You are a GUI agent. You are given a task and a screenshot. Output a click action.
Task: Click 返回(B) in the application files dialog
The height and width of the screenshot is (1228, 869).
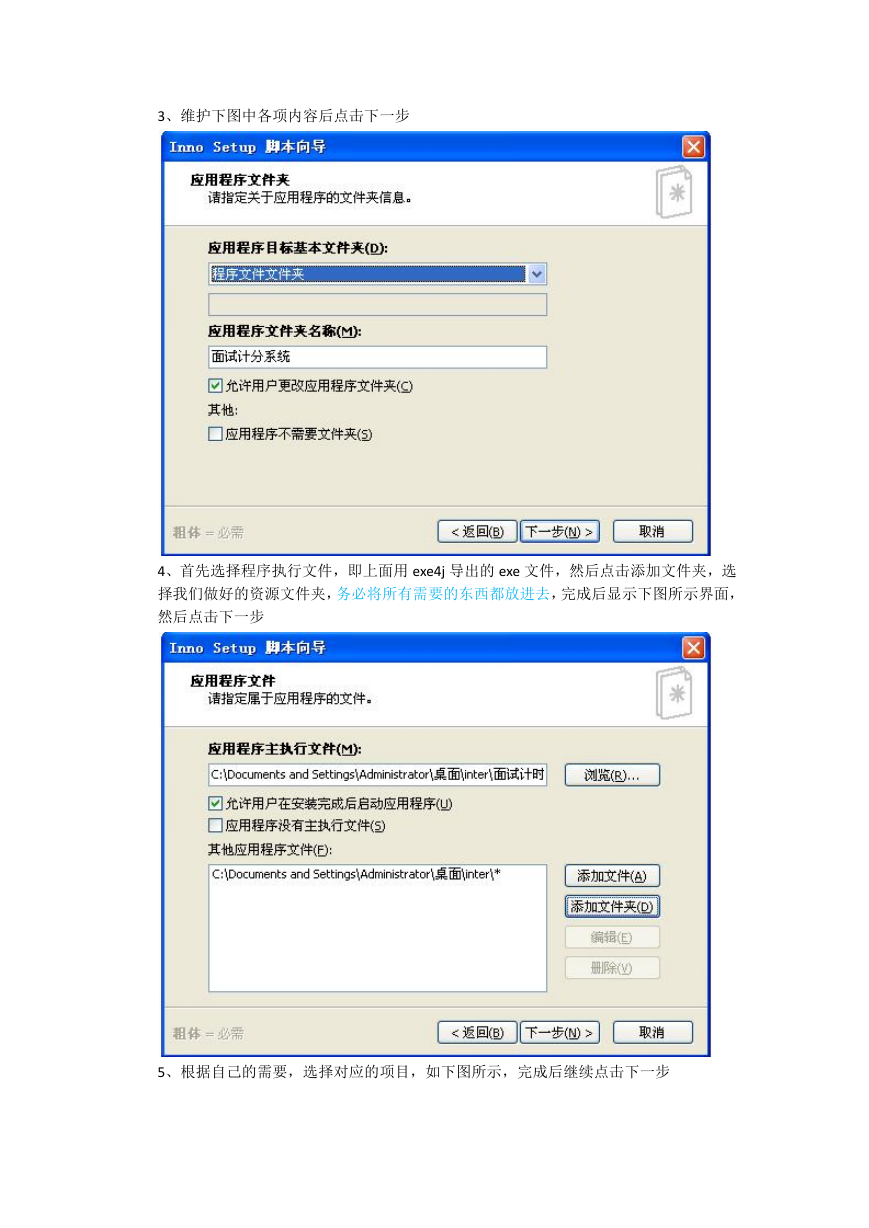(x=477, y=1032)
